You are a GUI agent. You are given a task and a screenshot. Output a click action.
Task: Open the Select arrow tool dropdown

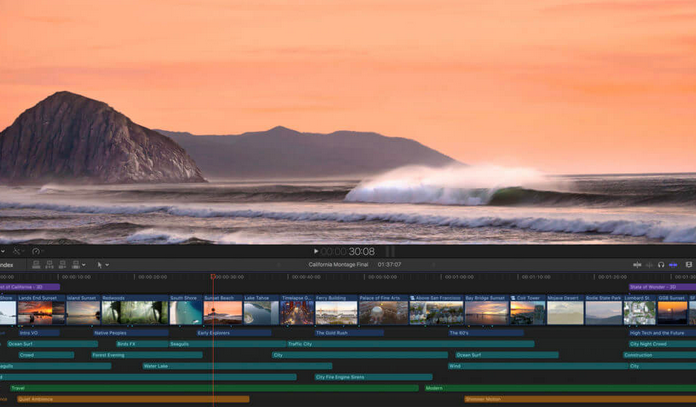(103, 265)
